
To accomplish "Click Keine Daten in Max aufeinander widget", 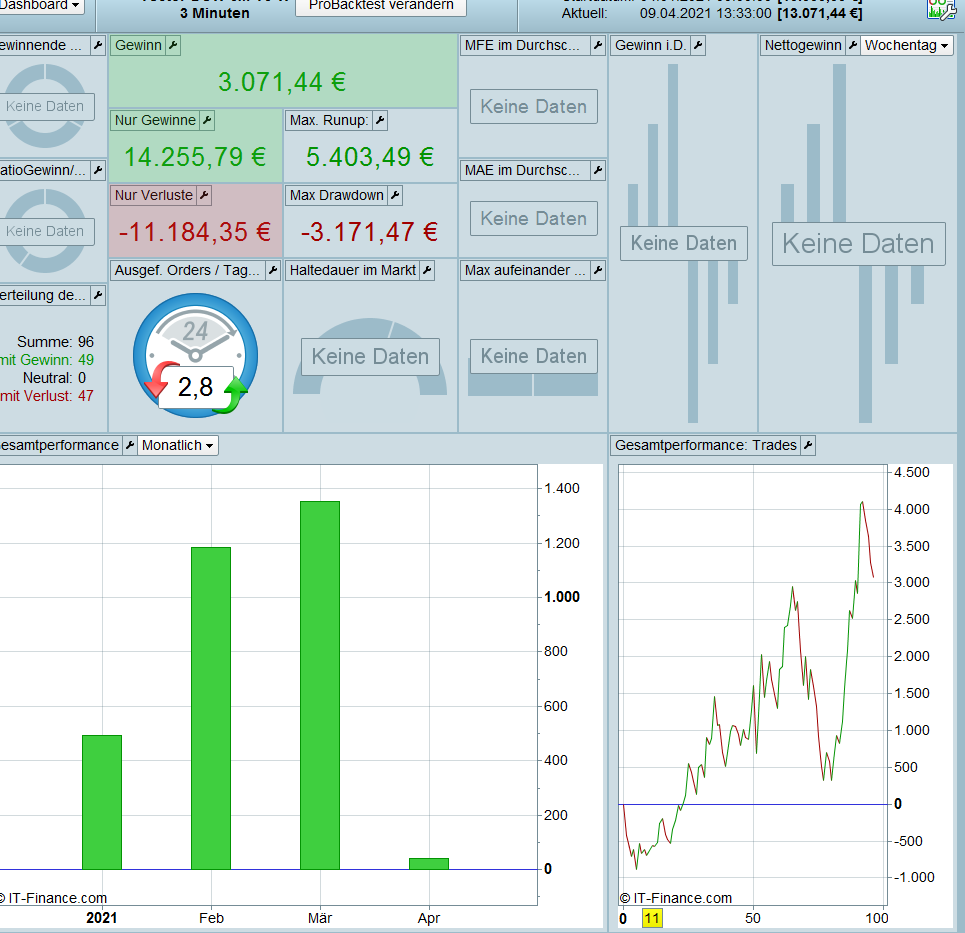I will point(534,356).
